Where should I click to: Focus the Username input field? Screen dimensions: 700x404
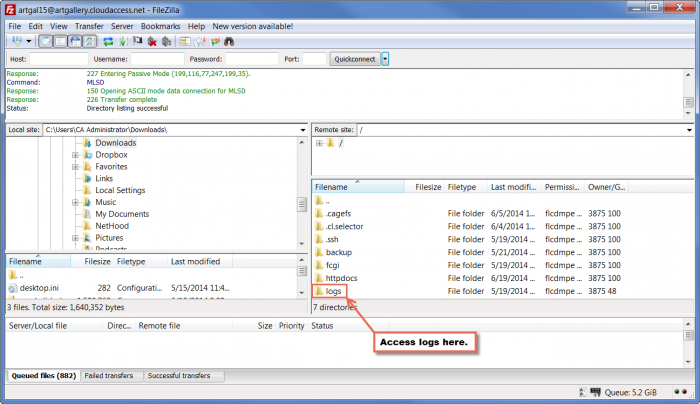(157, 59)
